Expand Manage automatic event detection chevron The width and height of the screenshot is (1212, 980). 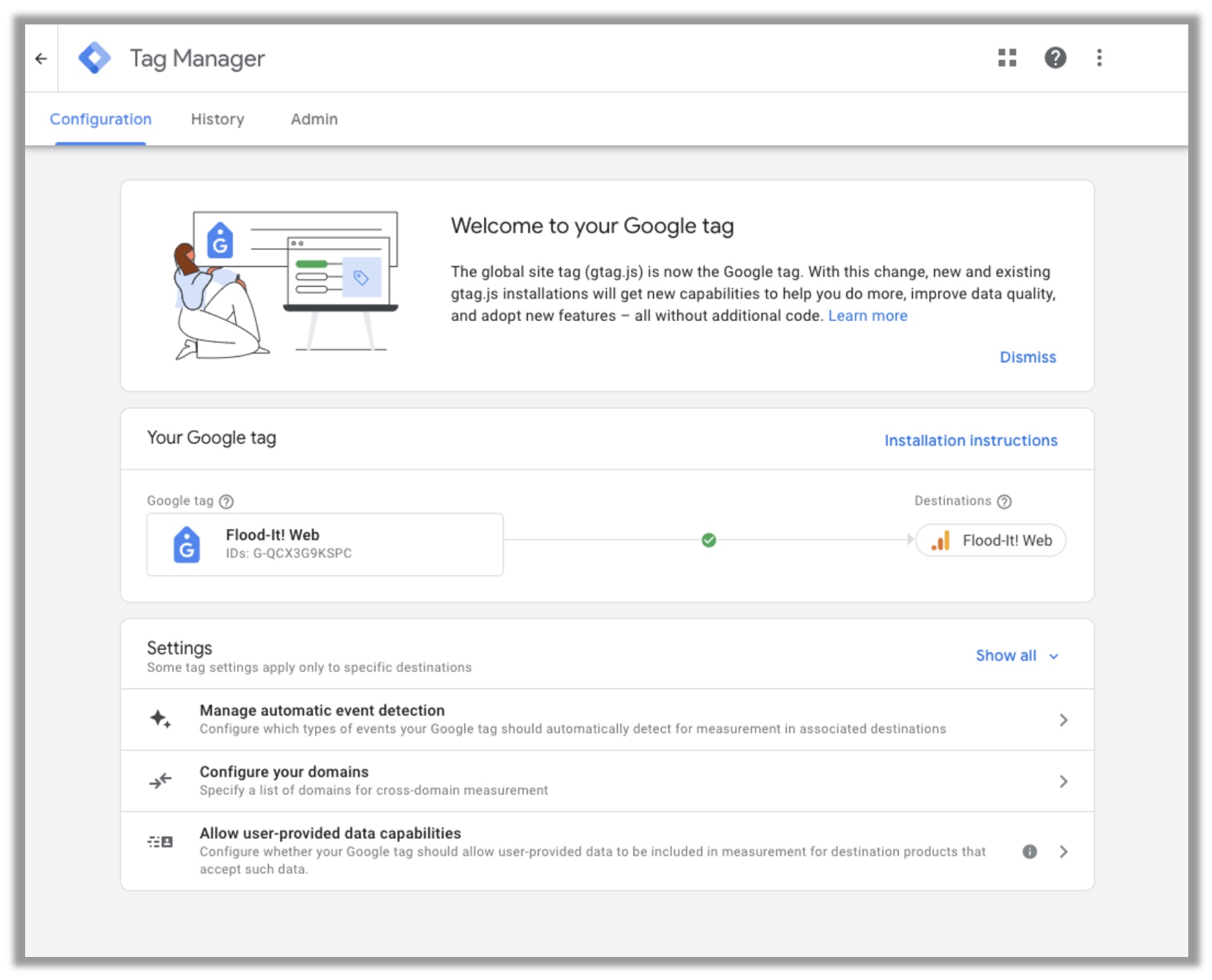[x=1063, y=720]
